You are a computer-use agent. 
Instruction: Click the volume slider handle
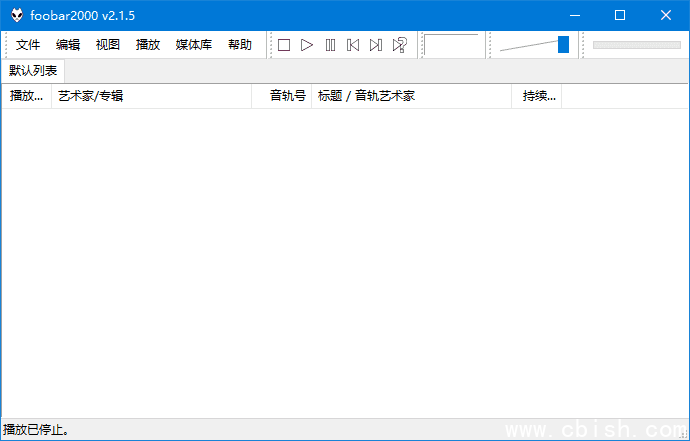pos(563,44)
